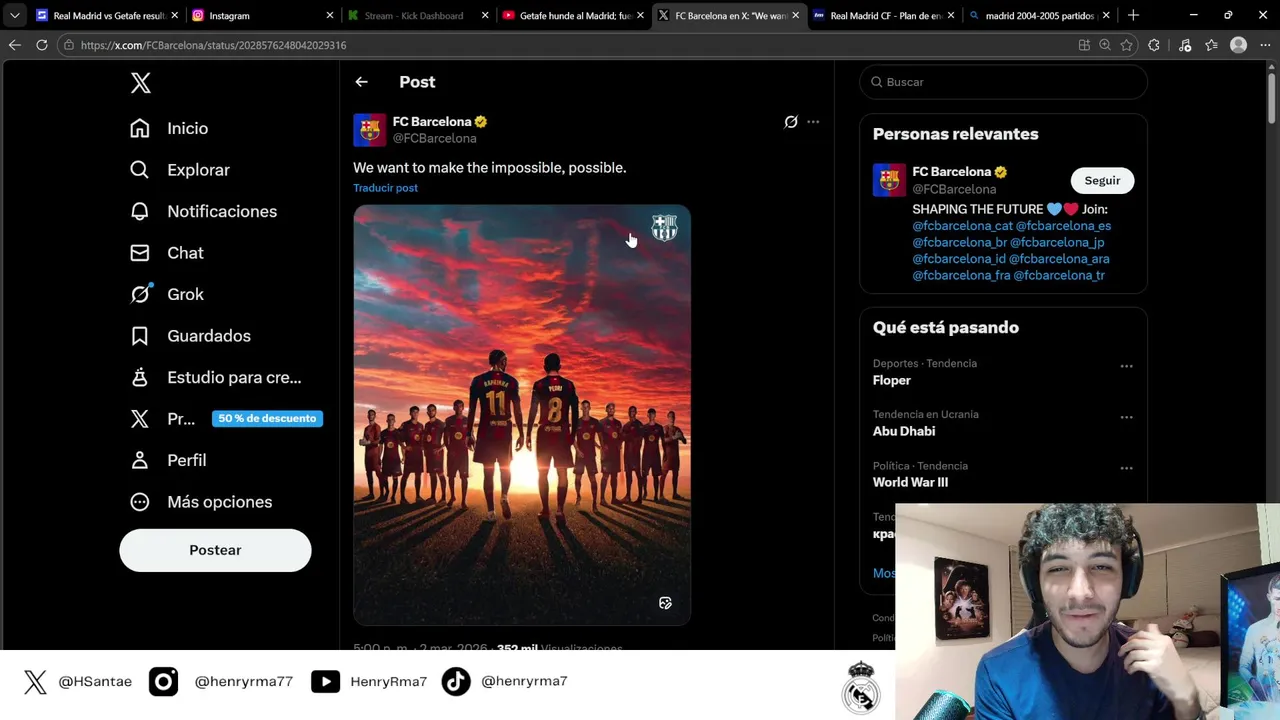The height and width of the screenshot is (720, 1280).
Task: Open Explorar in the sidebar
Action: pyautogui.click(x=180, y=170)
